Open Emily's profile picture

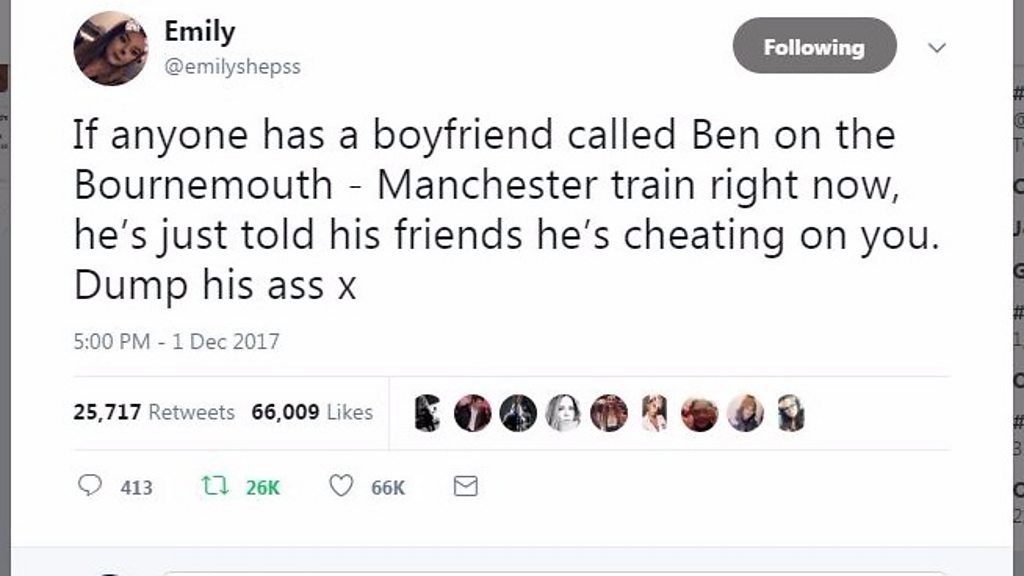pos(110,48)
